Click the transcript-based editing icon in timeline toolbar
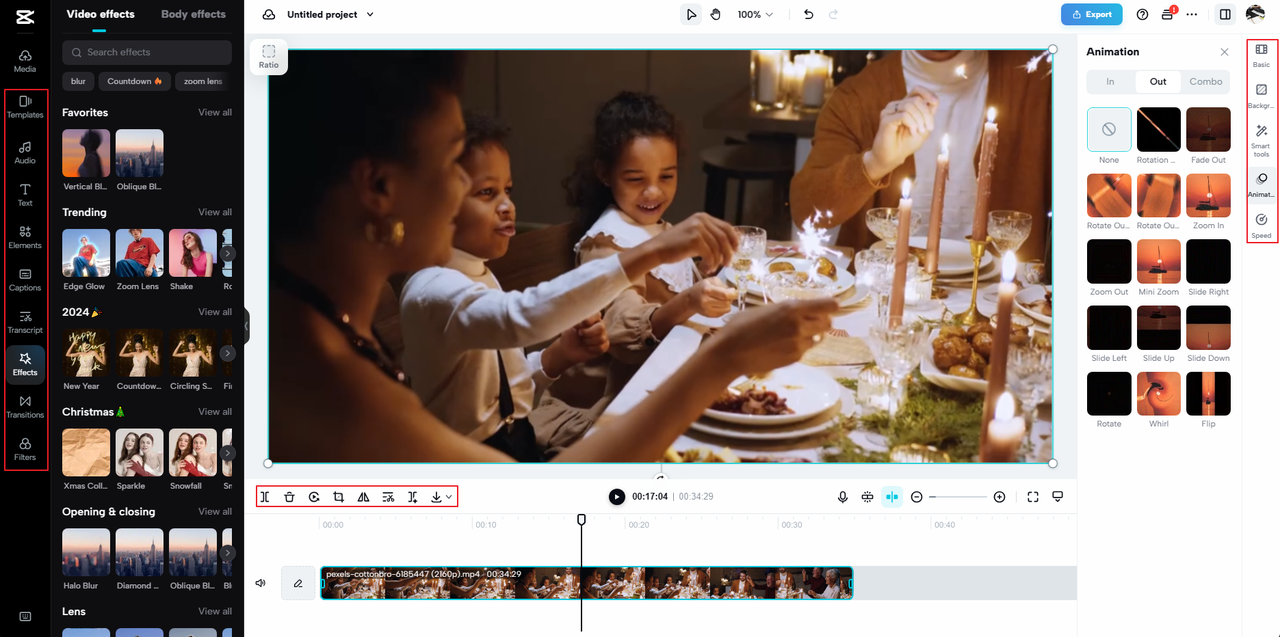1280x637 pixels. pyautogui.click(x=389, y=497)
